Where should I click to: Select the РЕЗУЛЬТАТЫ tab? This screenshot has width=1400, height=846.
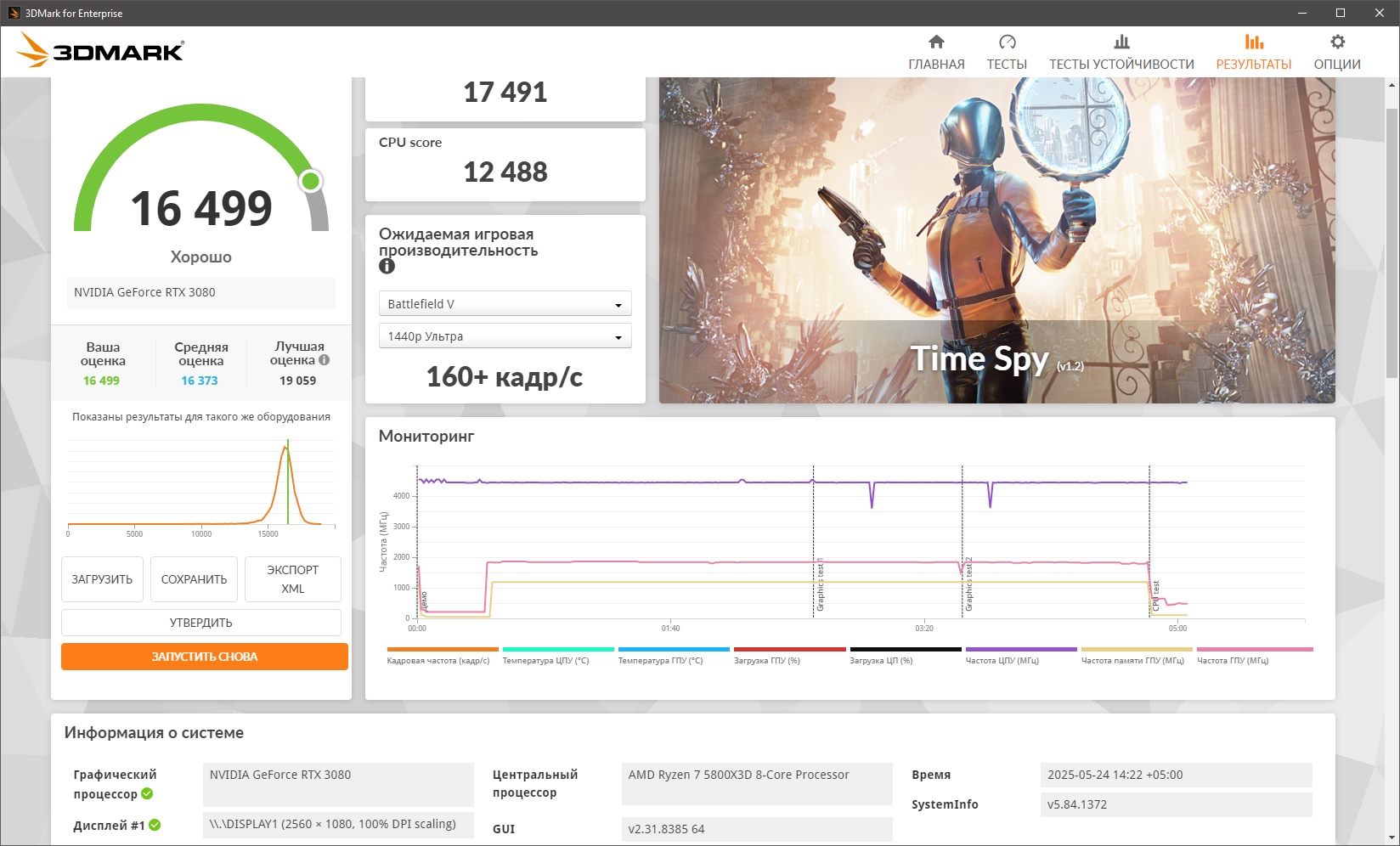point(1254,52)
